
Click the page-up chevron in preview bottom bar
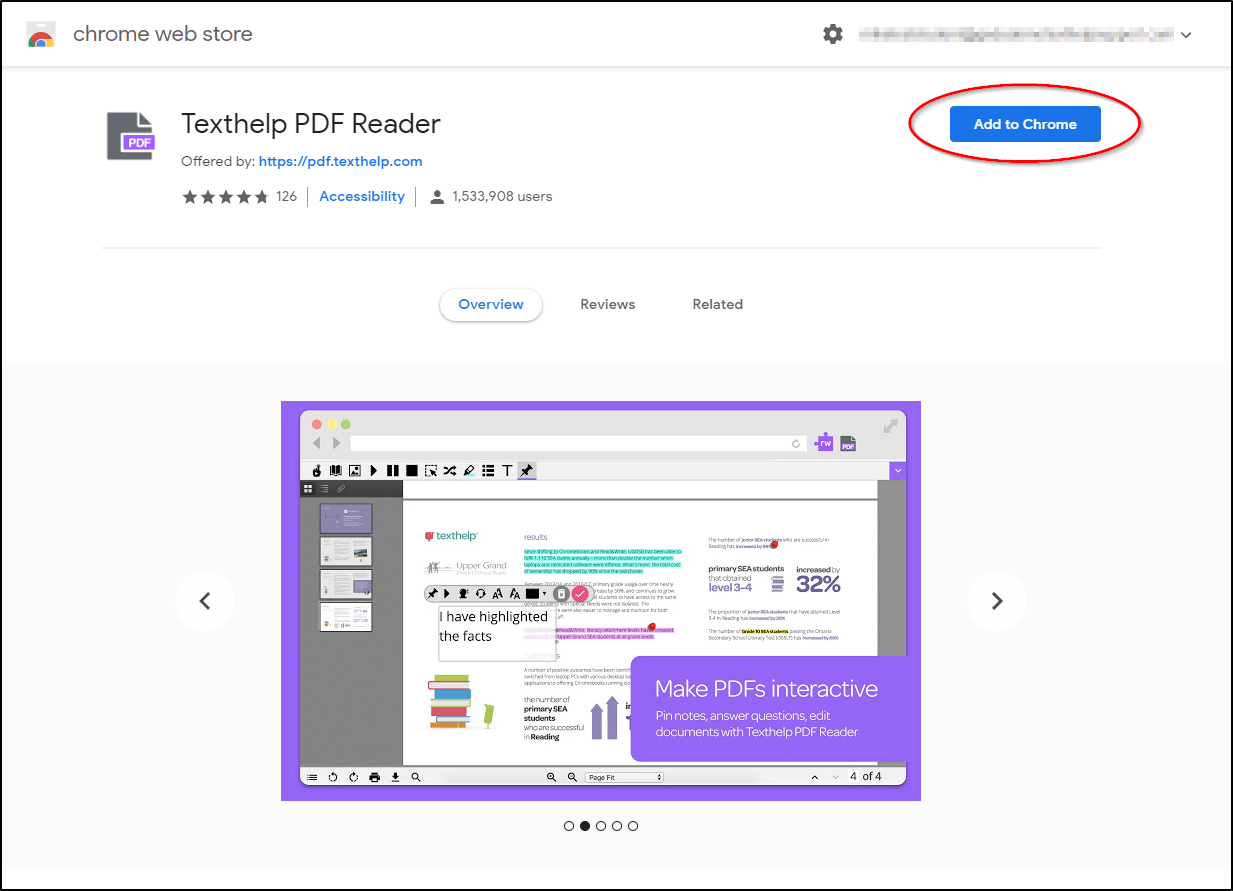point(814,777)
